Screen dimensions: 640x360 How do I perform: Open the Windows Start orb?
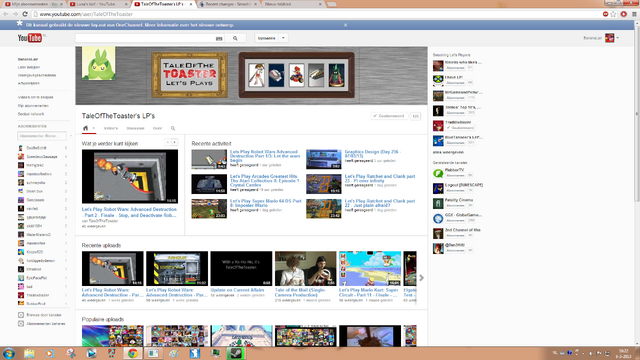9,353
